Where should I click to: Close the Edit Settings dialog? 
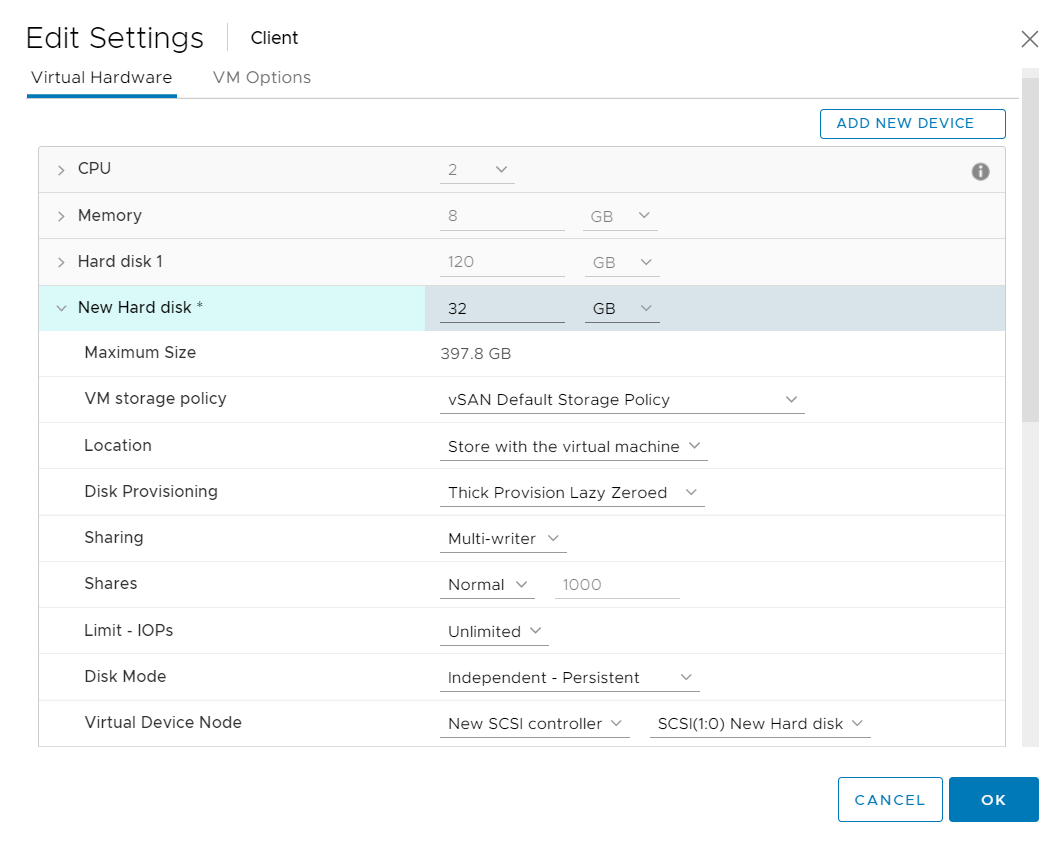click(1029, 39)
